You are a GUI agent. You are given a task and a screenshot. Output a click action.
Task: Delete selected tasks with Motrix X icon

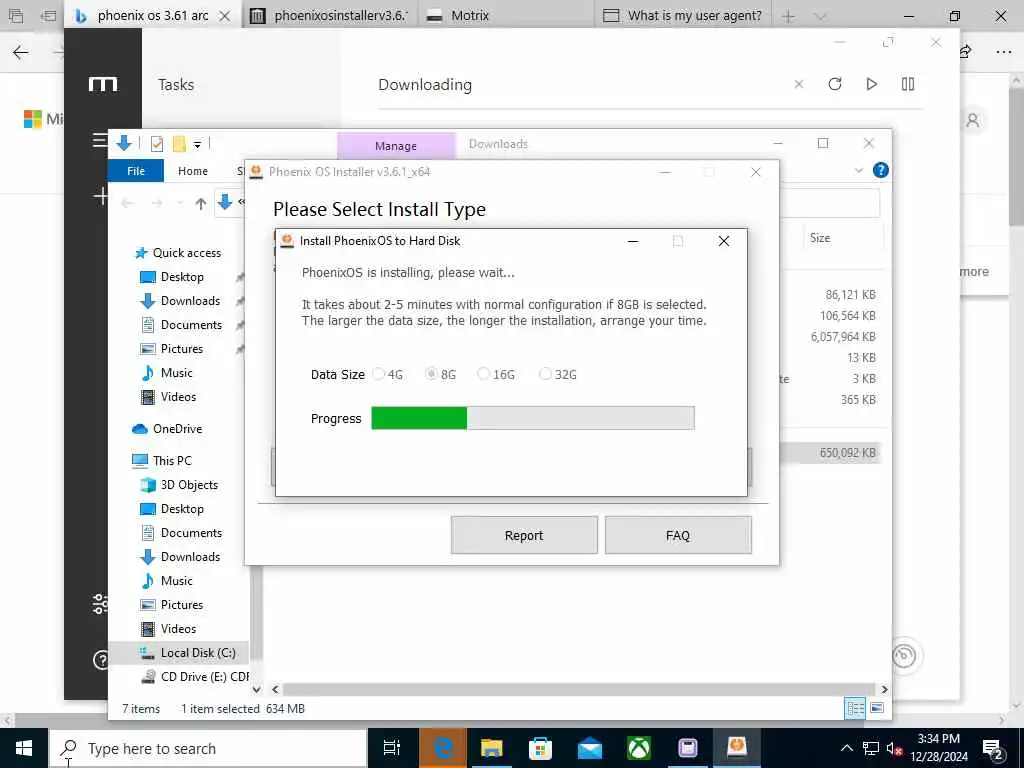pyautogui.click(x=799, y=84)
